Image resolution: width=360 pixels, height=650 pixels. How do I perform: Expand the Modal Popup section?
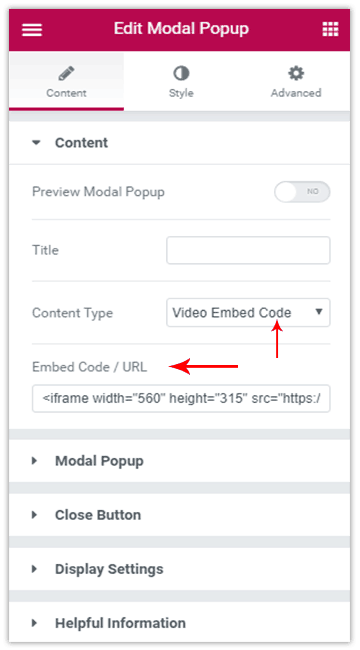coord(179,461)
